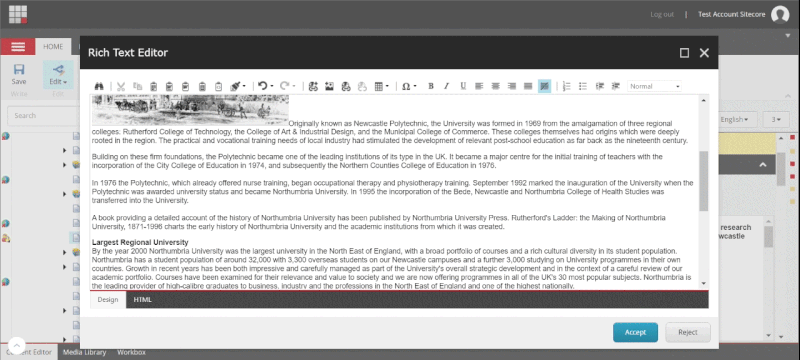Select the HOME ribbon tab
This screenshot has height=360, width=800.
coord(53,46)
